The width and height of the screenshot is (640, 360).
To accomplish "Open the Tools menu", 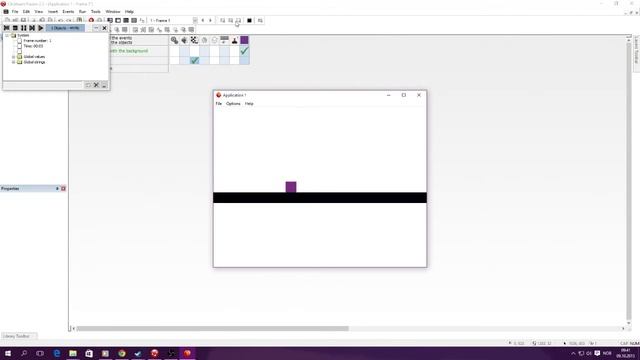I will 96,12.
